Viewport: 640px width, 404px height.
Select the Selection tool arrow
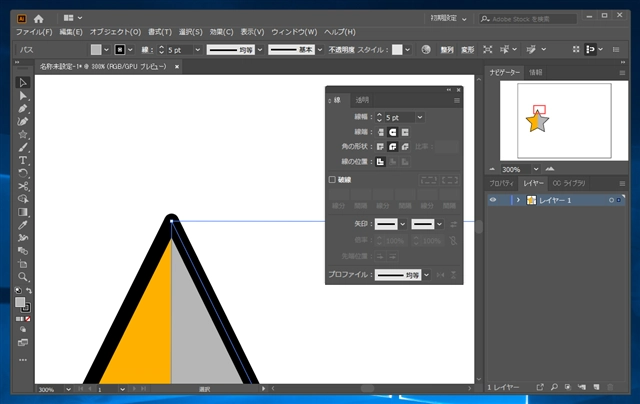click(x=23, y=82)
